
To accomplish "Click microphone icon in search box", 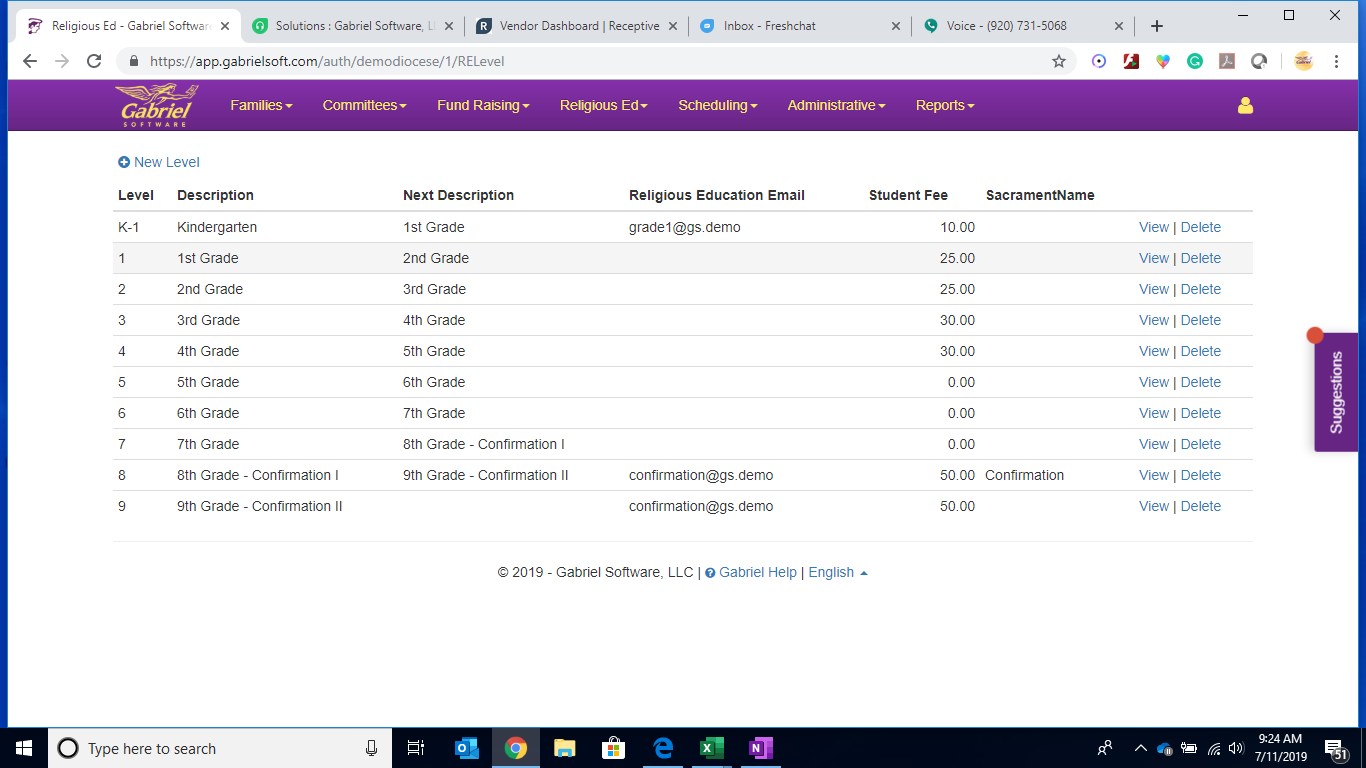I will click(x=371, y=748).
